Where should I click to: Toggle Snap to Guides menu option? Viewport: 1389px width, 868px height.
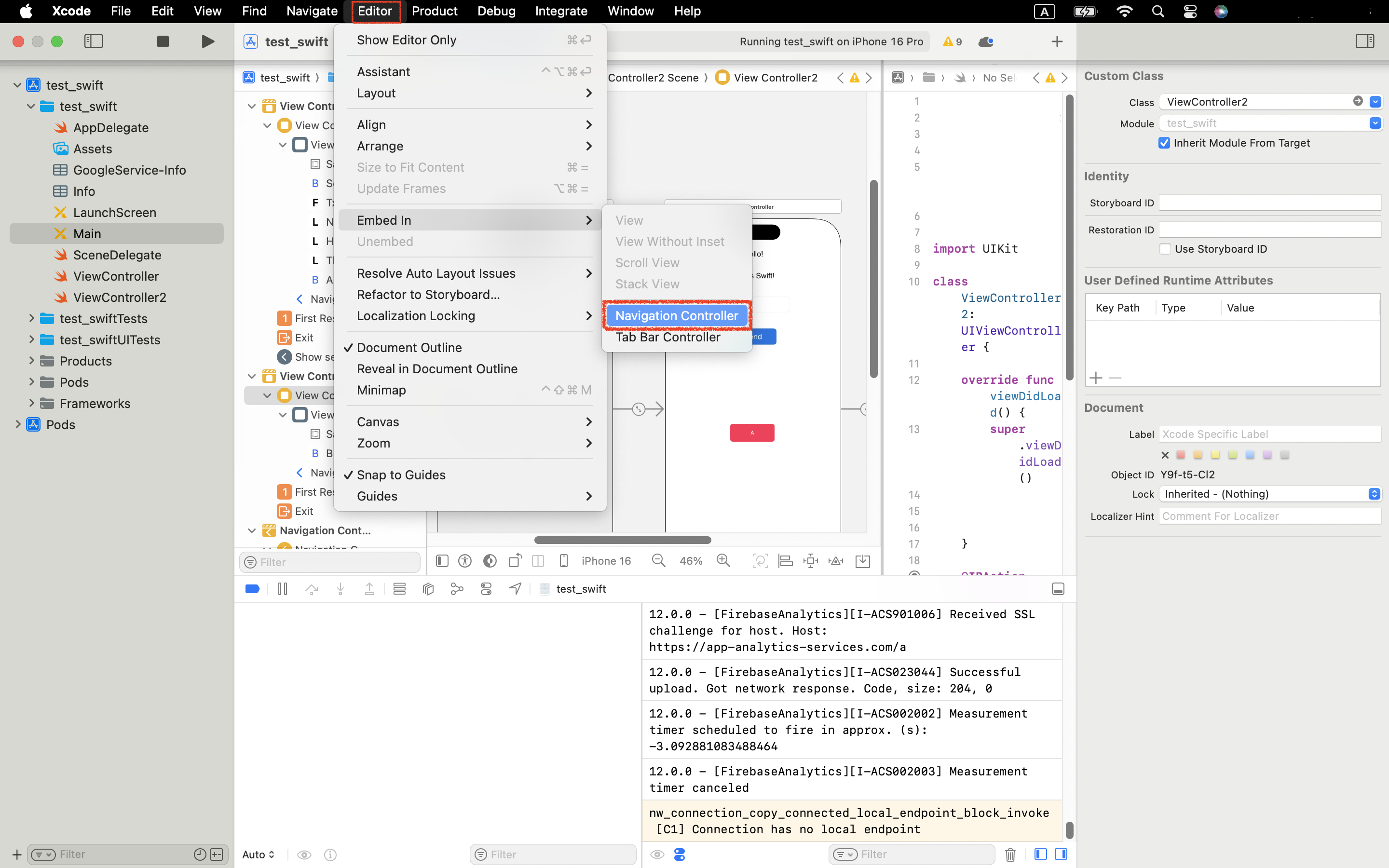(x=401, y=475)
